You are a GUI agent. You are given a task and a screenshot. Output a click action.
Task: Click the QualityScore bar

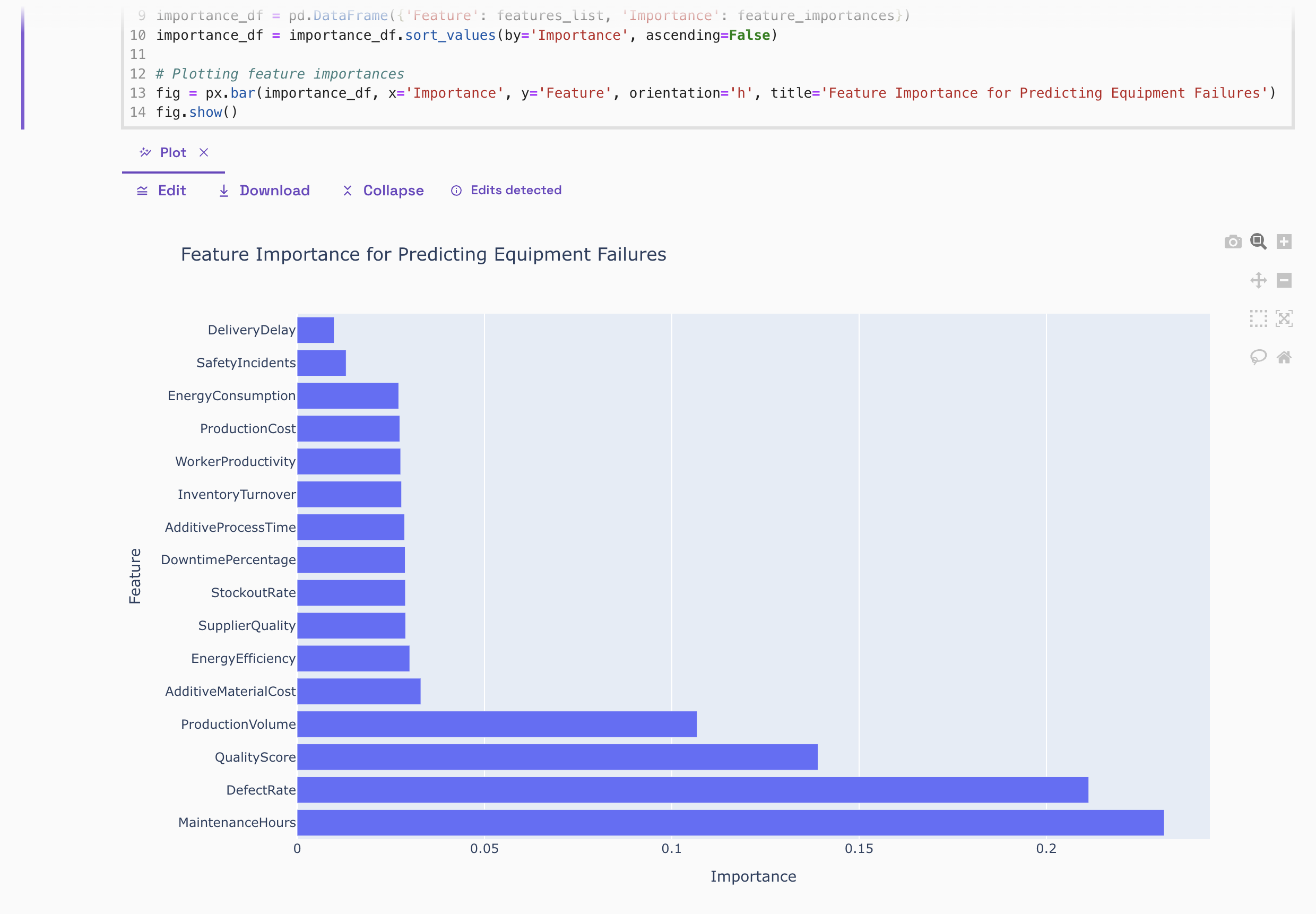pos(557,757)
